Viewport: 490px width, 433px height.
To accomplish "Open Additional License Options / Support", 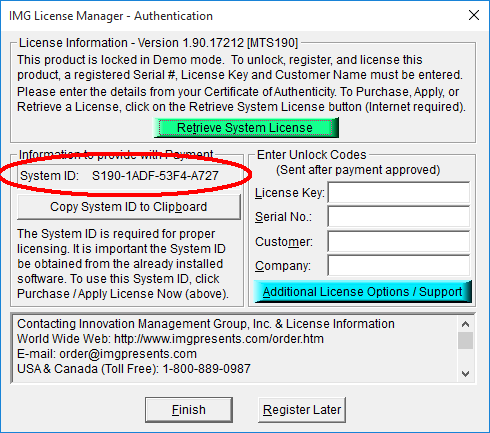I will [363, 292].
